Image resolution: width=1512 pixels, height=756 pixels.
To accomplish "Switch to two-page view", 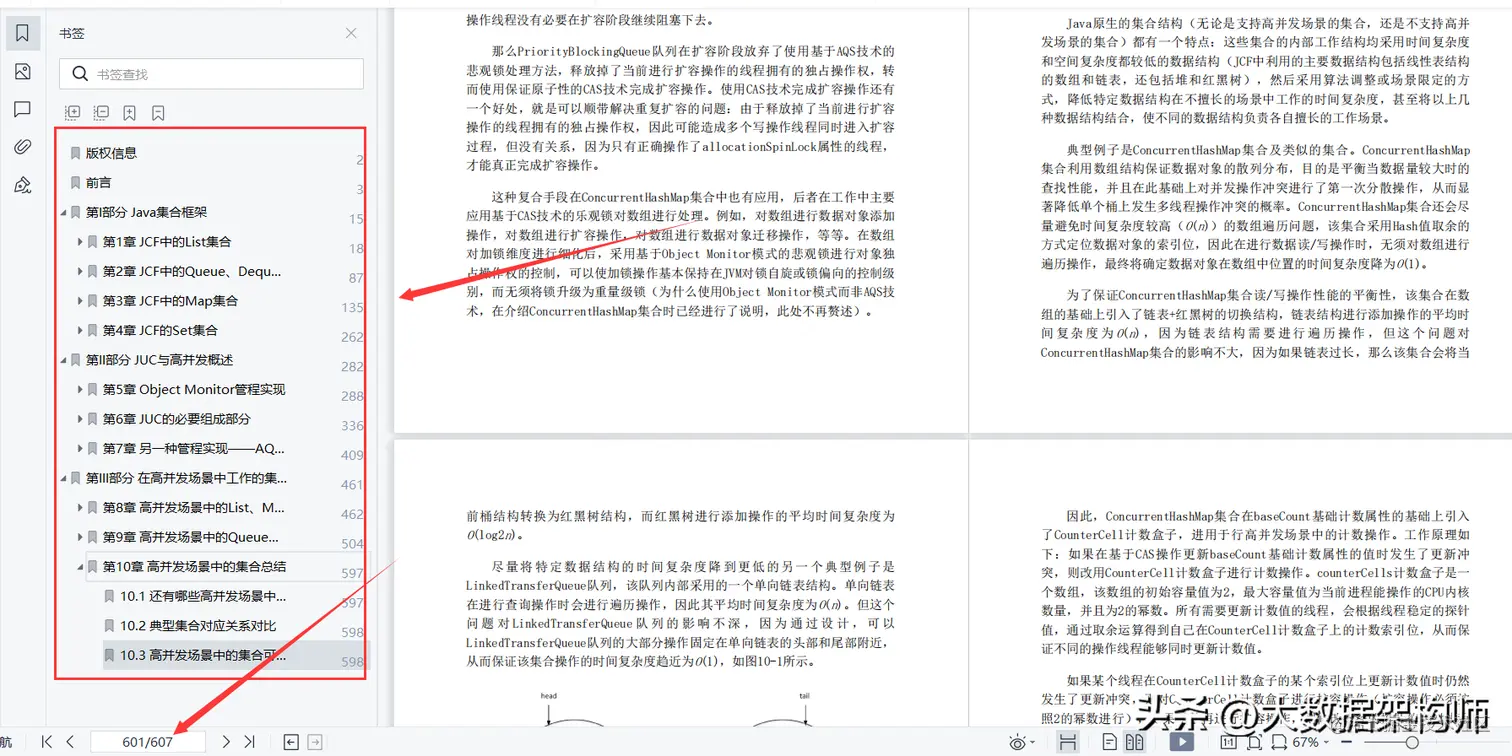I will click(1134, 742).
